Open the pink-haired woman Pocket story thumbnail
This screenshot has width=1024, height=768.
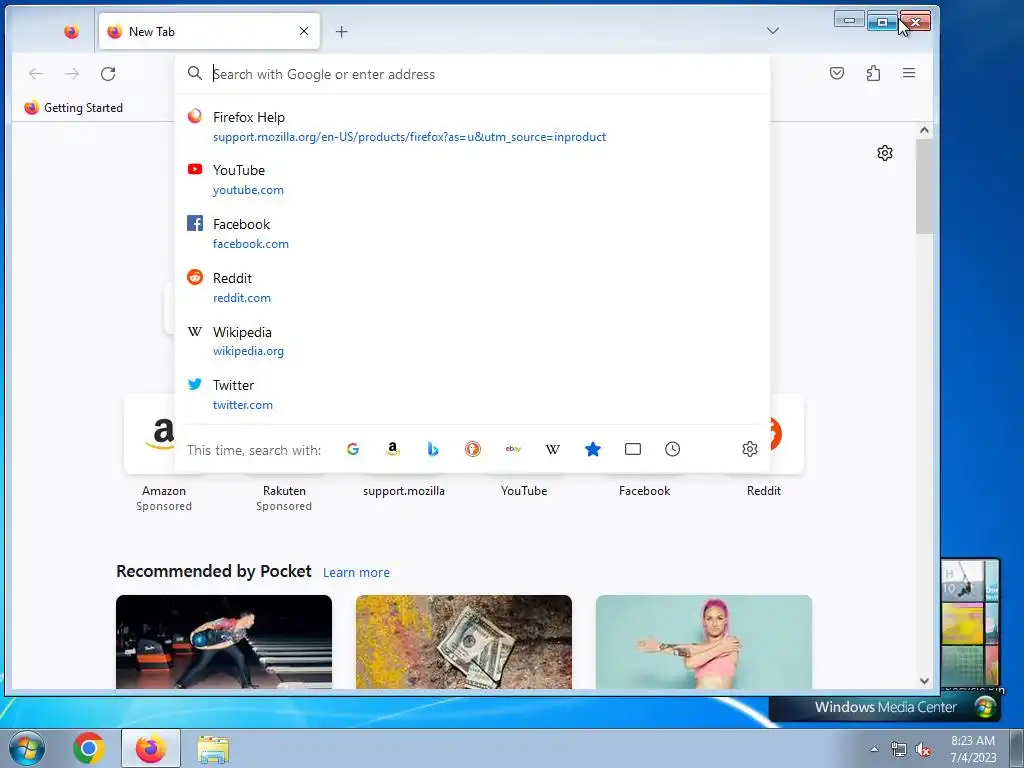704,642
